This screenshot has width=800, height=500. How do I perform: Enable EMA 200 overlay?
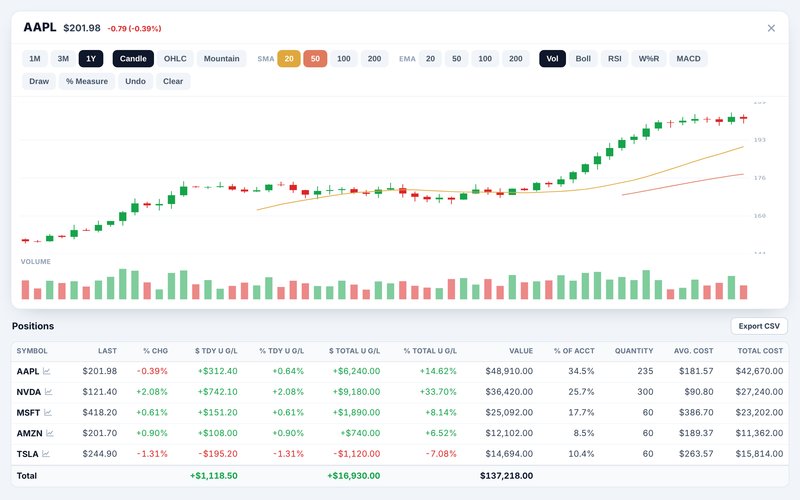point(516,59)
